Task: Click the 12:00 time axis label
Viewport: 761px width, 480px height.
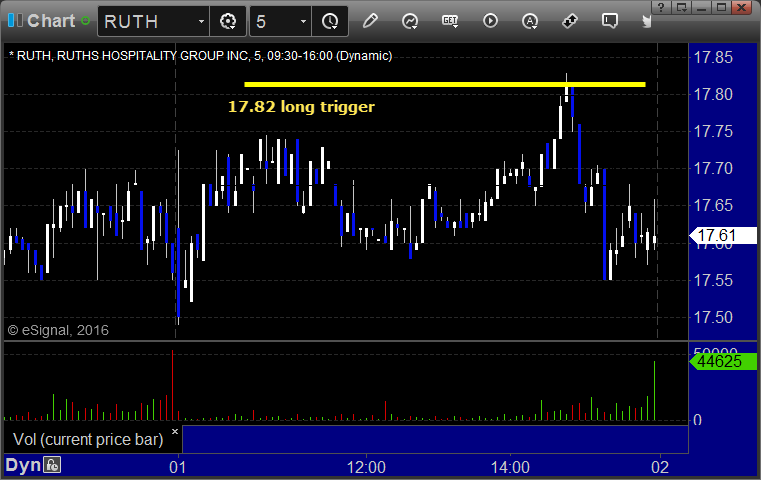Action: pyautogui.click(x=366, y=467)
